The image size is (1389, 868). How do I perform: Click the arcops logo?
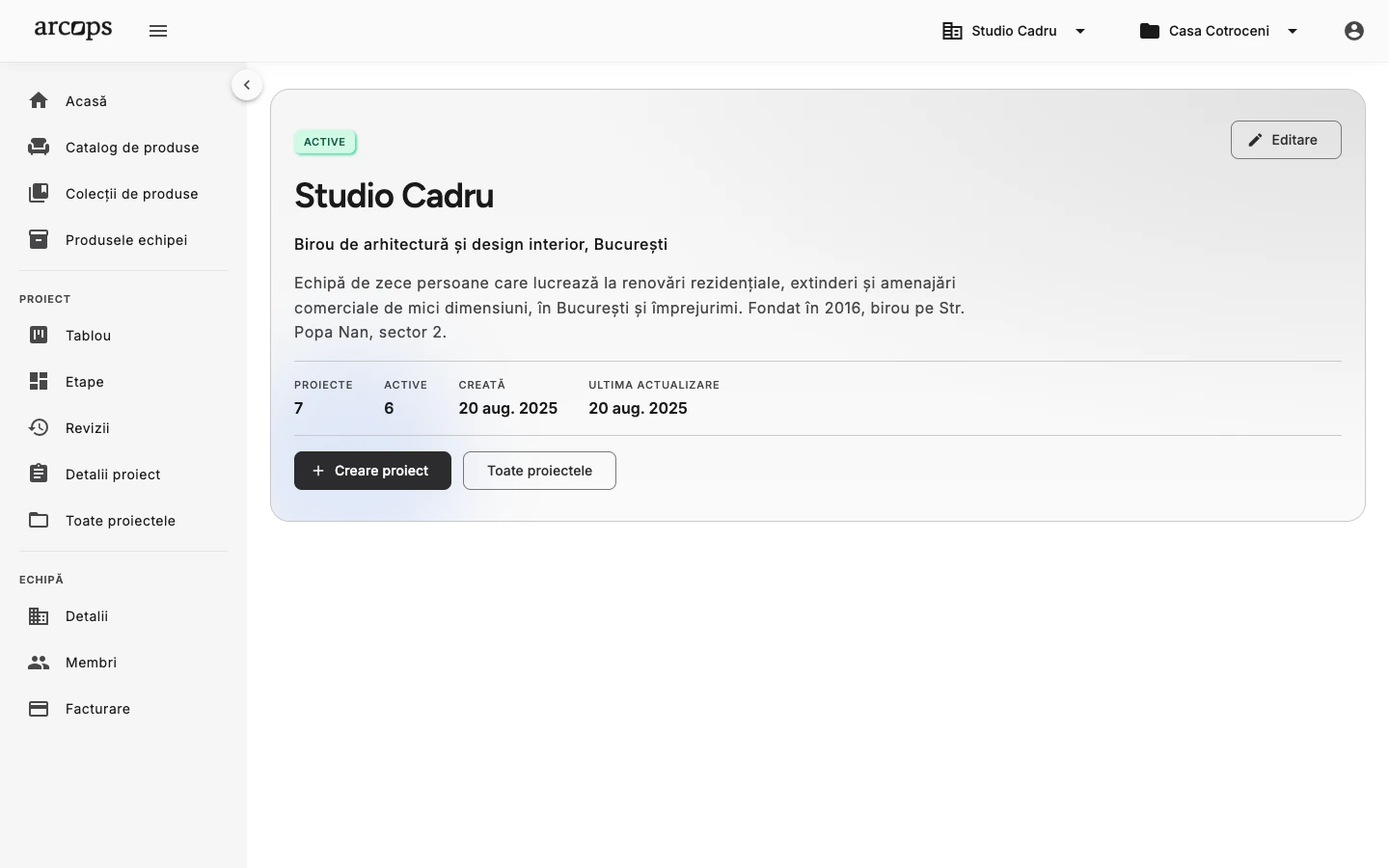(x=73, y=30)
